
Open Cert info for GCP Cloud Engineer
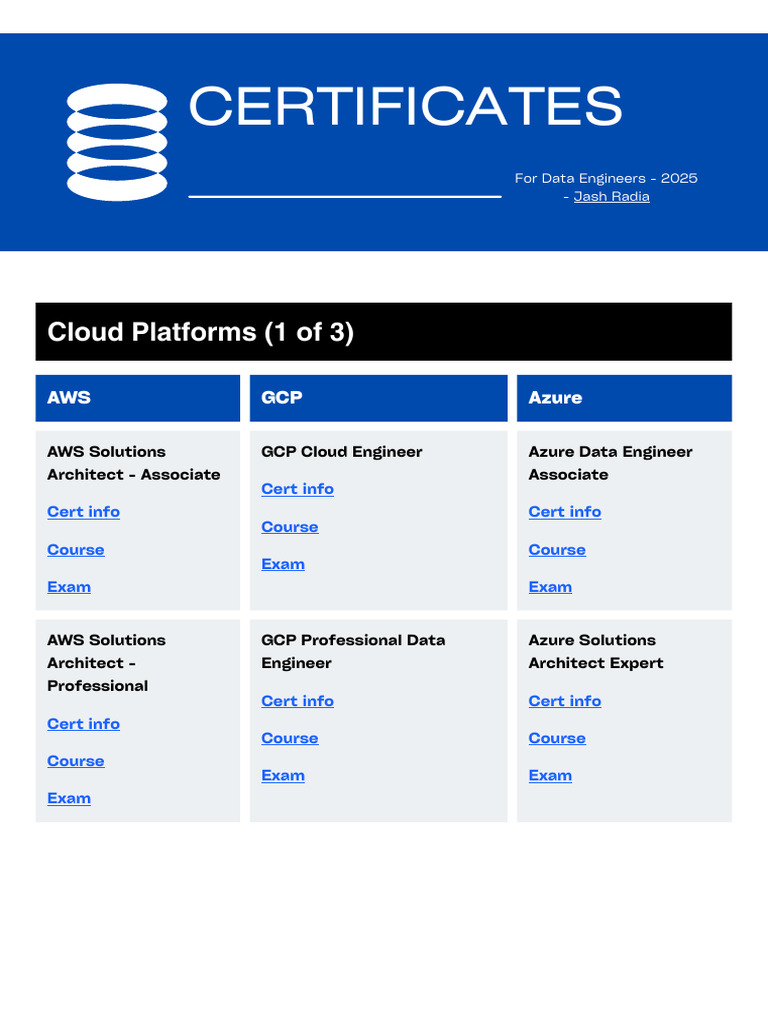click(x=297, y=489)
